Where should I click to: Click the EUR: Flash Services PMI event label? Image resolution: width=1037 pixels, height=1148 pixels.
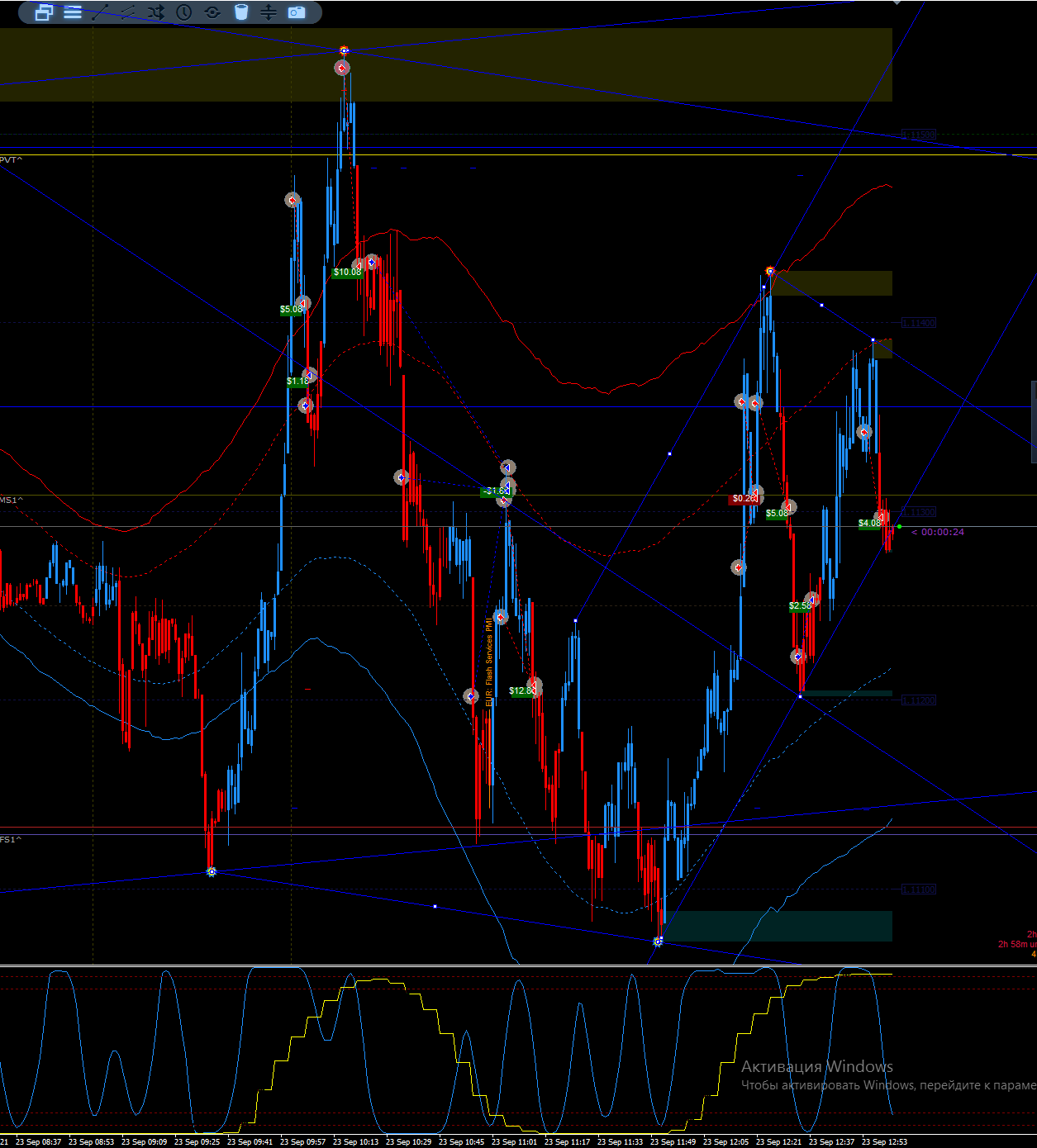click(x=489, y=662)
